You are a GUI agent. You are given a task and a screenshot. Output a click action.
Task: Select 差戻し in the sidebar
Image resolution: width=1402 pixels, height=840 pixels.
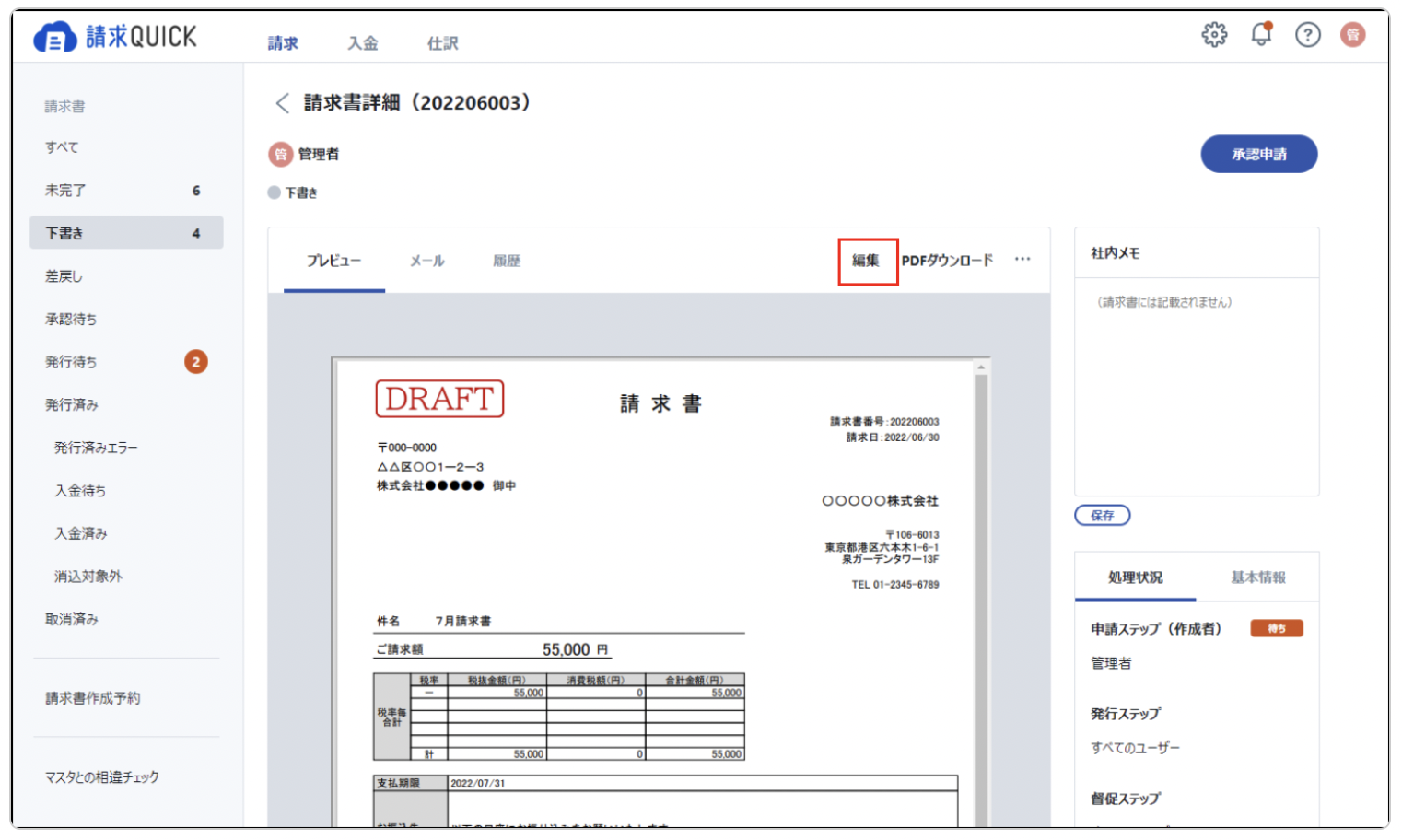pyautogui.click(x=64, y=276)
